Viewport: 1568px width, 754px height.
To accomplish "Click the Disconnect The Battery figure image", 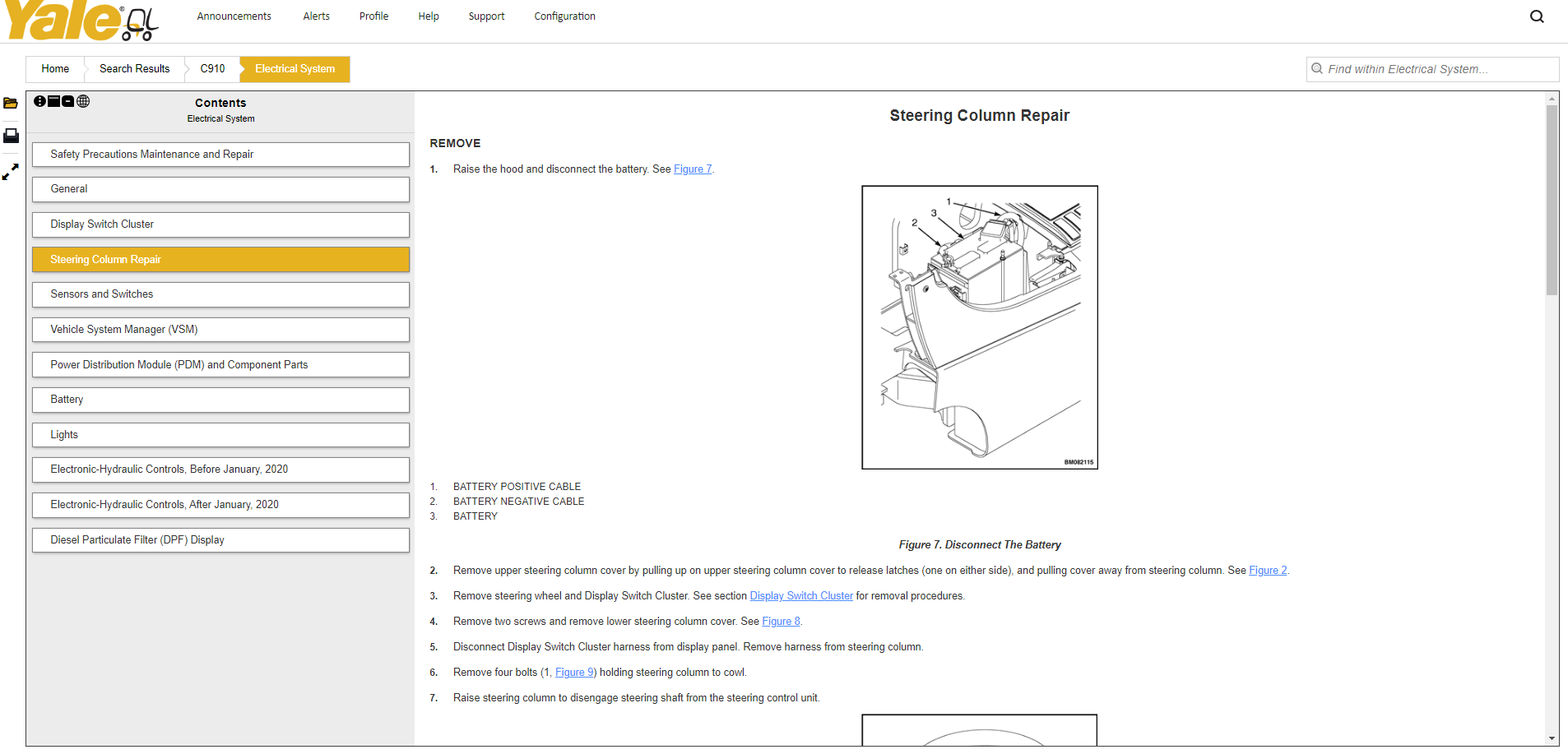I will click(x=980, y=327).
